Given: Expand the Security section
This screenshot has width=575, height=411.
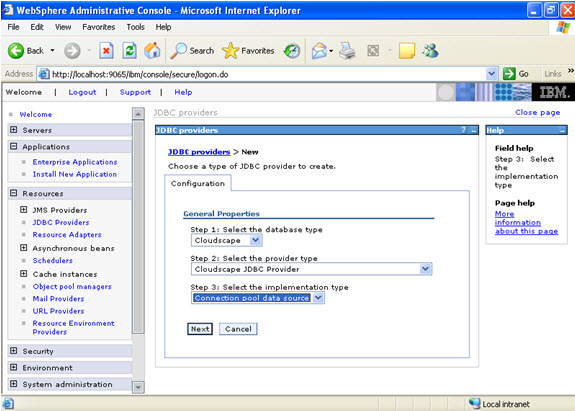Looking at the screenshot, I should pyautogui.click(x=14, y=351).
